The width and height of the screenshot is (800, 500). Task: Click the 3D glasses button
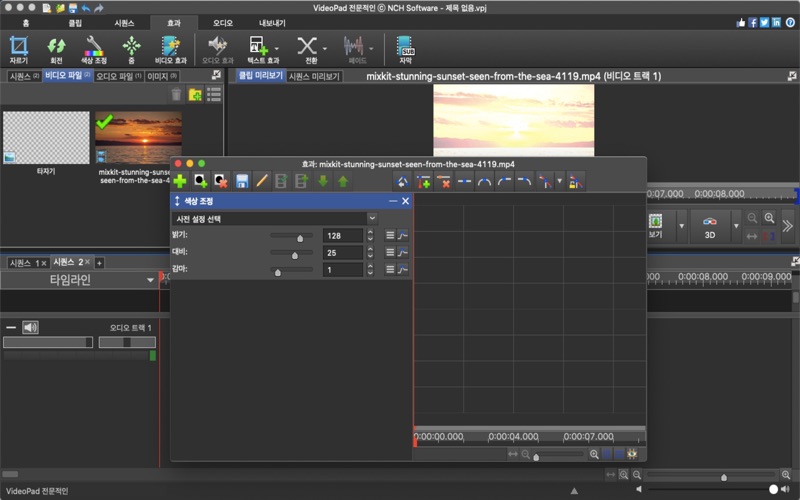coord(710,227)
